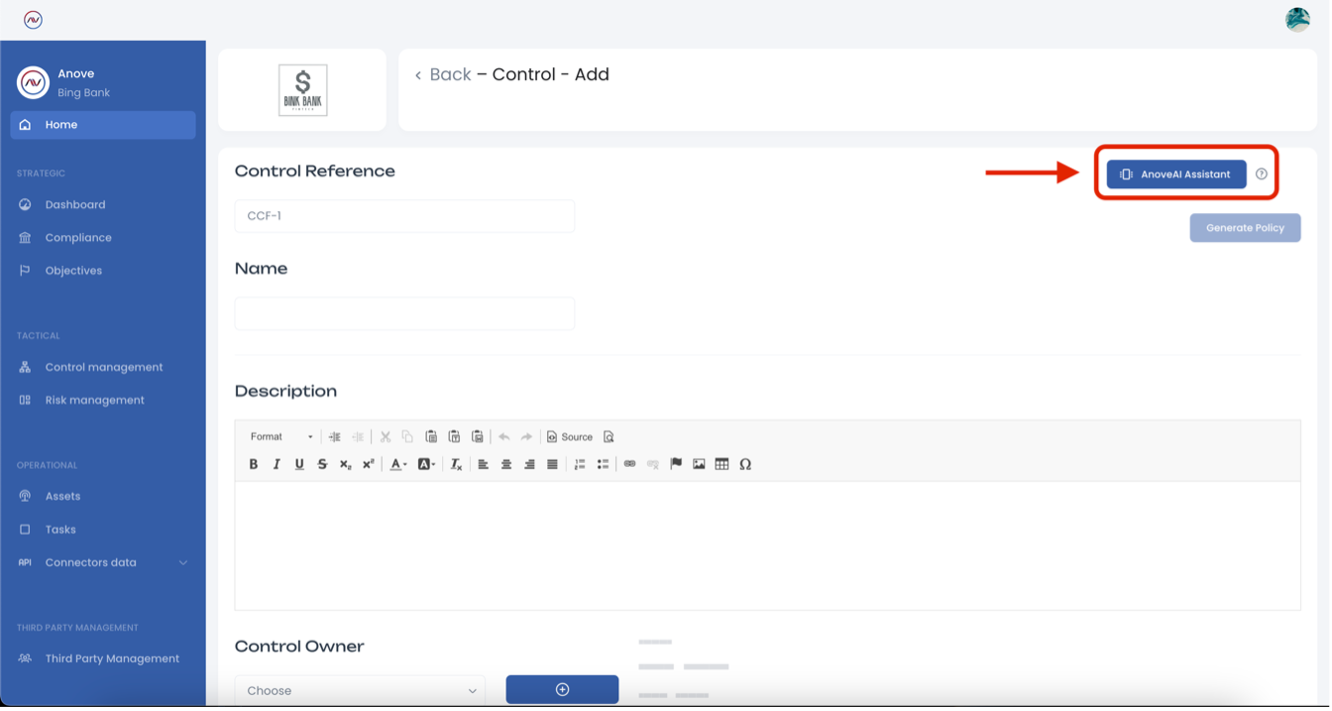Viewport: 1332px width, 711px height.
Task: Apply strikethrough formatting in editor
Action: tap(322, 464)
